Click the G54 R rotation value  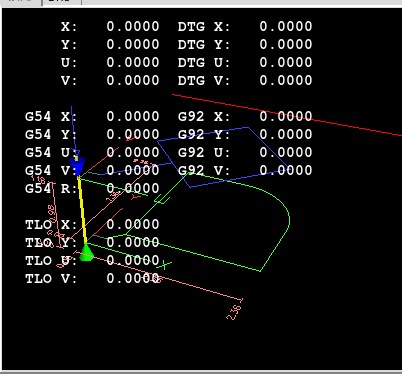pos(133,188)
